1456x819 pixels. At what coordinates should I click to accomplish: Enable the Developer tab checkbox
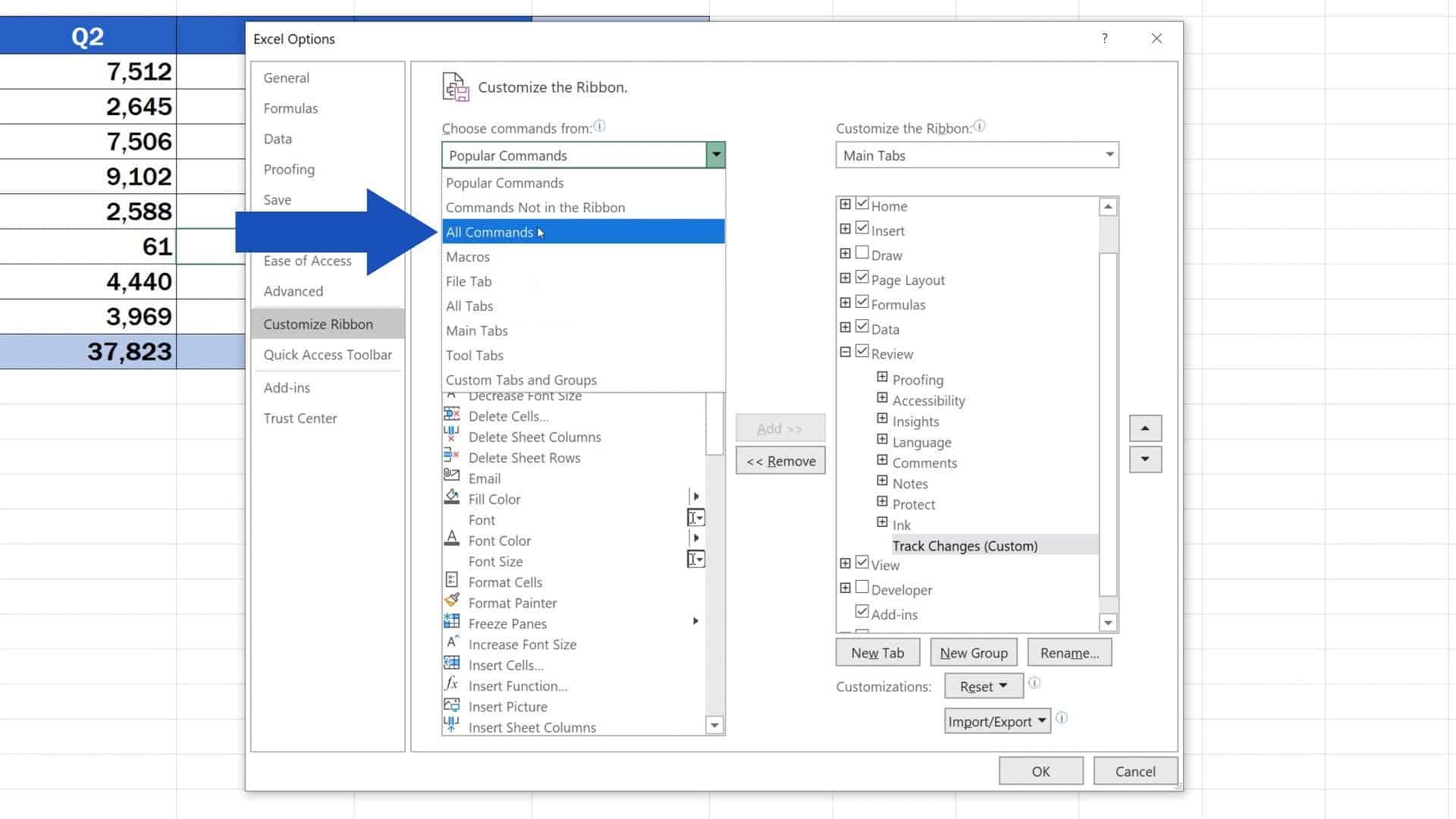click(x=862, y=586)
